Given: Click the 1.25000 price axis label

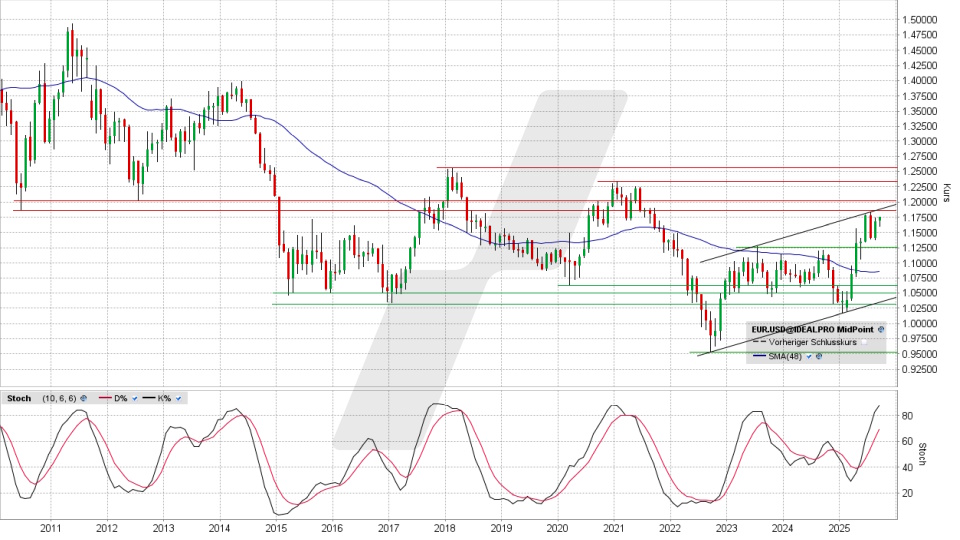Looking at the screenshot, I should click(920, 171).
